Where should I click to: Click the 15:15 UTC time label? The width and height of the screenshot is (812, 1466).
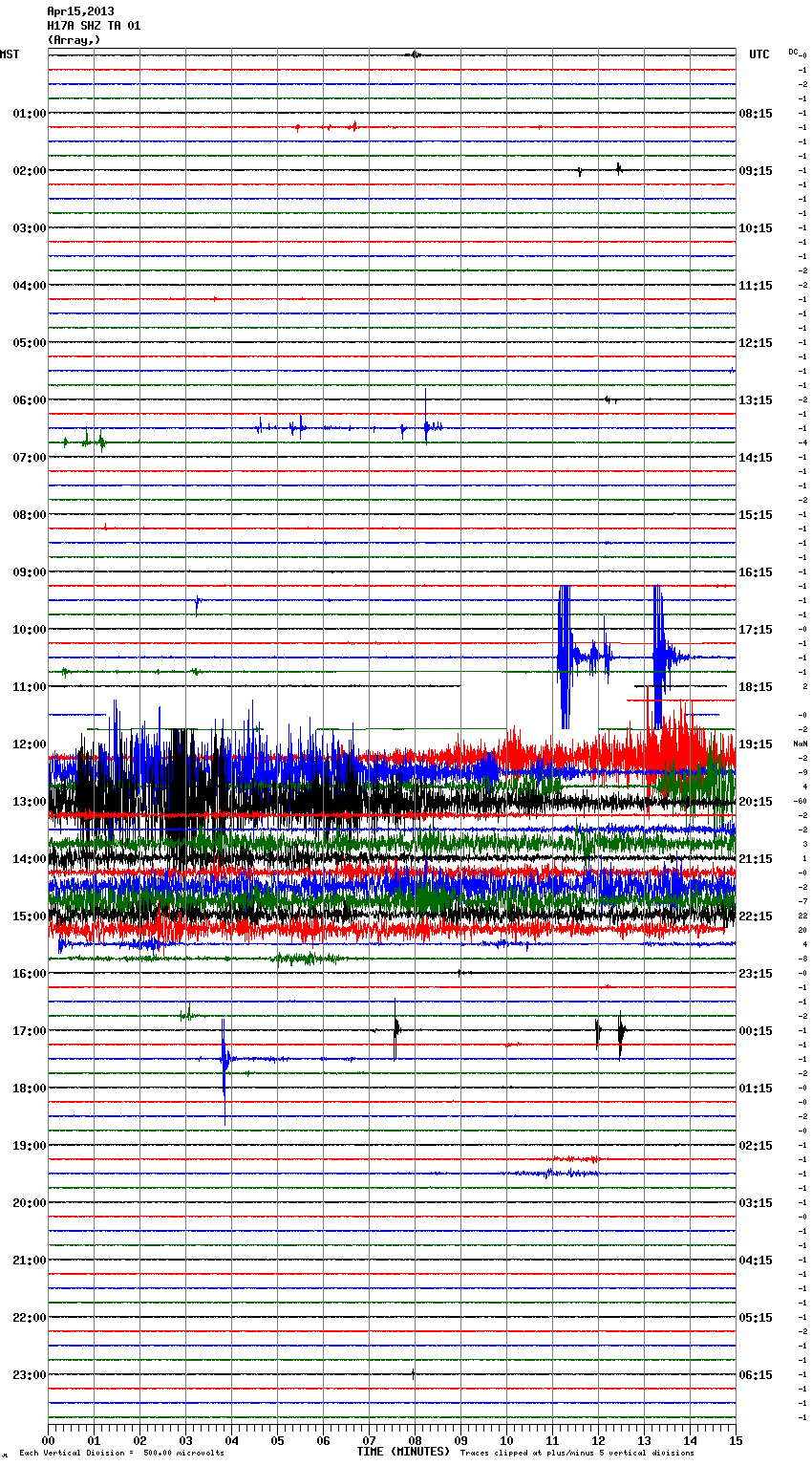coord(756,515)
